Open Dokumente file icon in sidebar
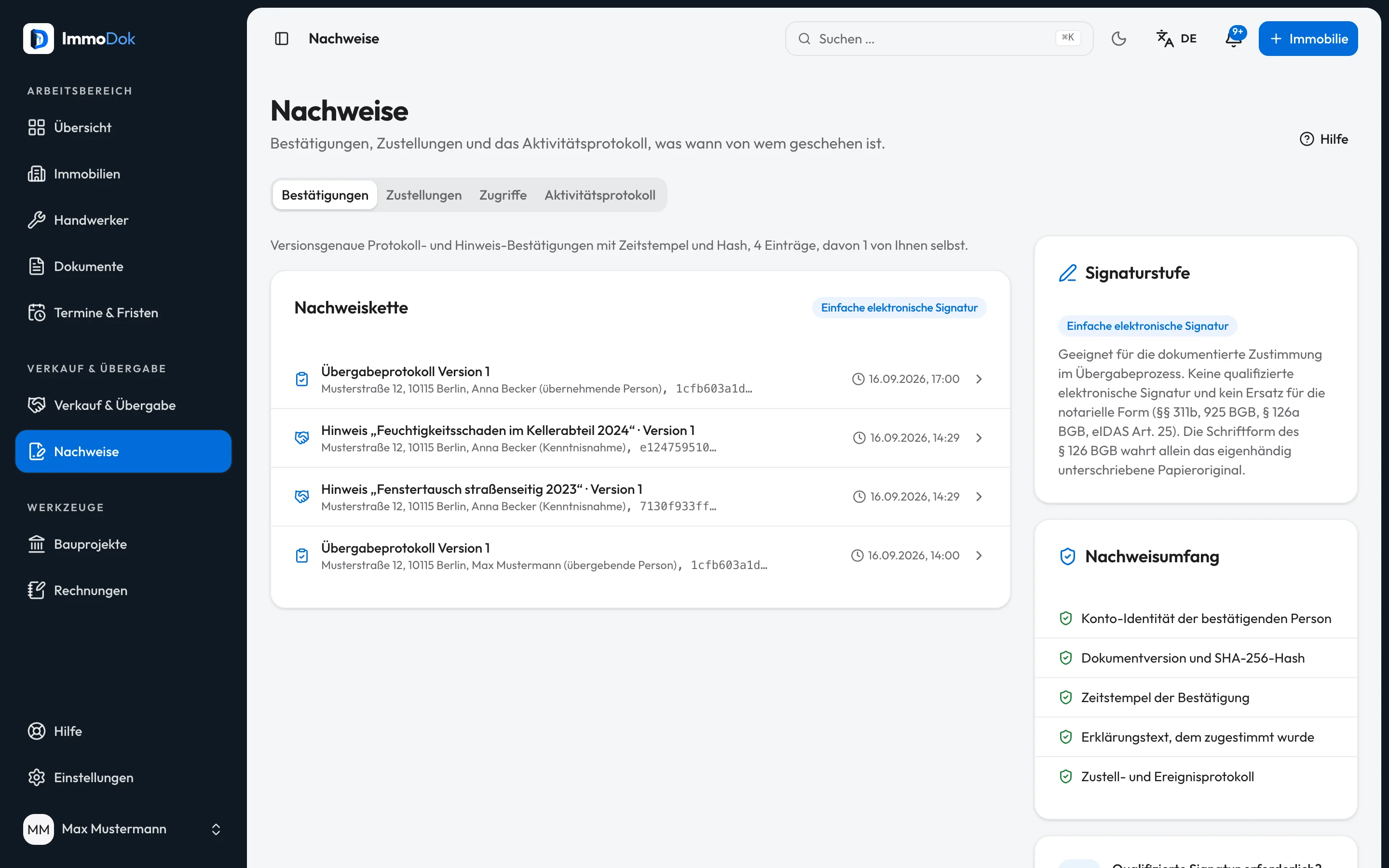 coord(37,266)
